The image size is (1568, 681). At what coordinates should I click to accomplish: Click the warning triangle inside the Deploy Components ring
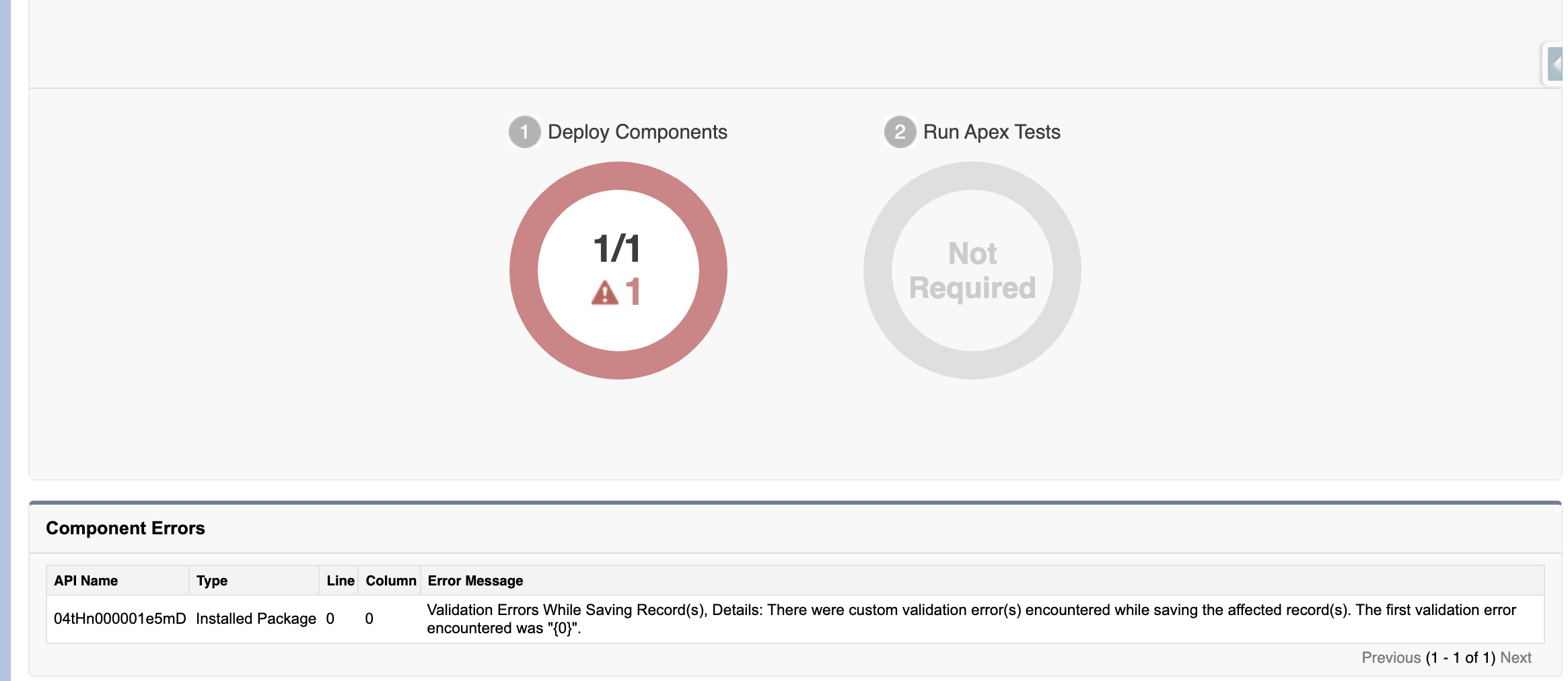[604, 291]
